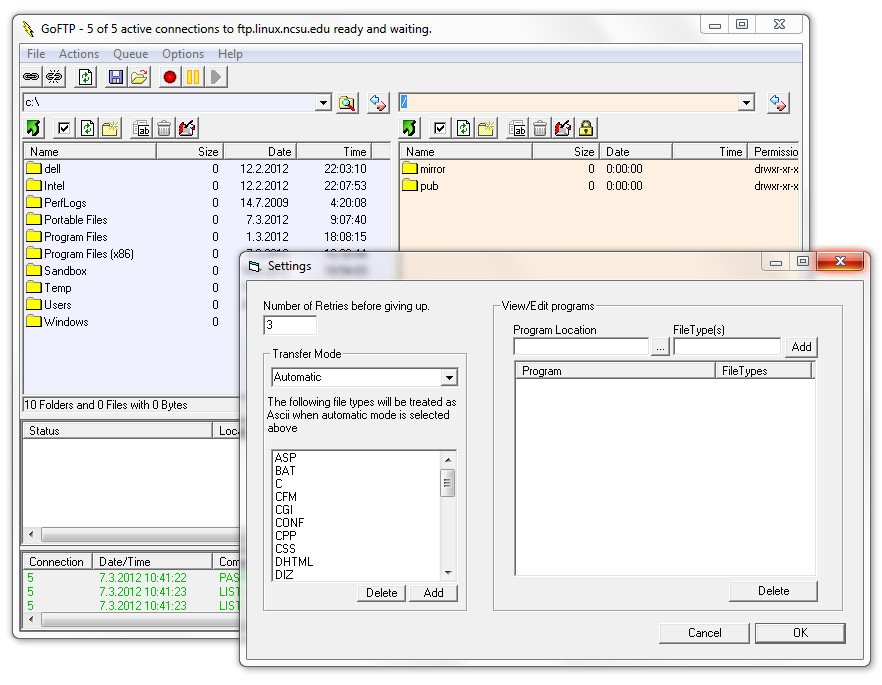Open the Transfer Mode Automatic dropdown
Screen dimensions: 882x685
(x=449, y=377)
